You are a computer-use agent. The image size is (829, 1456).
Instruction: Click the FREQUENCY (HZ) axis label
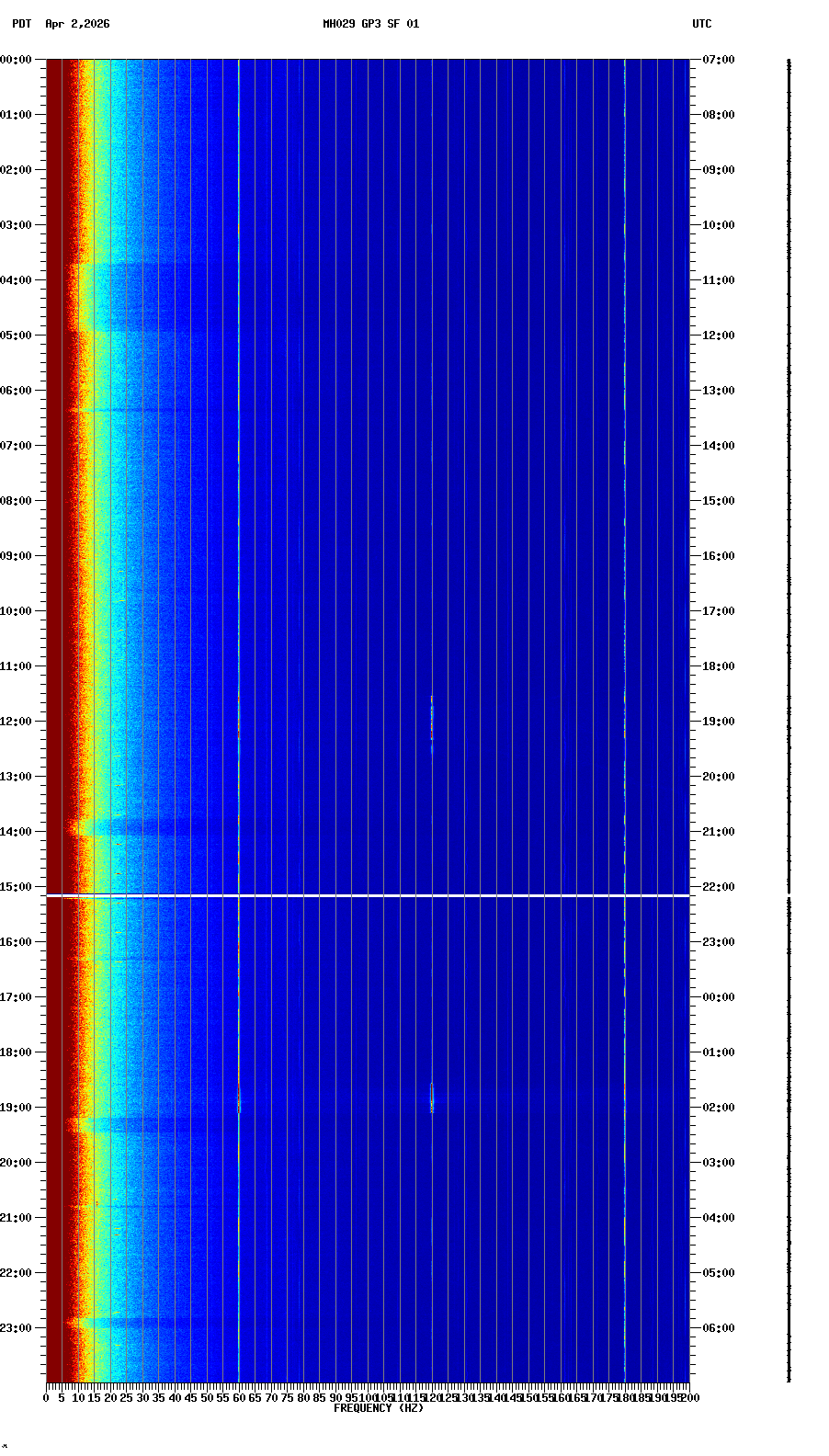[379, 1408]
